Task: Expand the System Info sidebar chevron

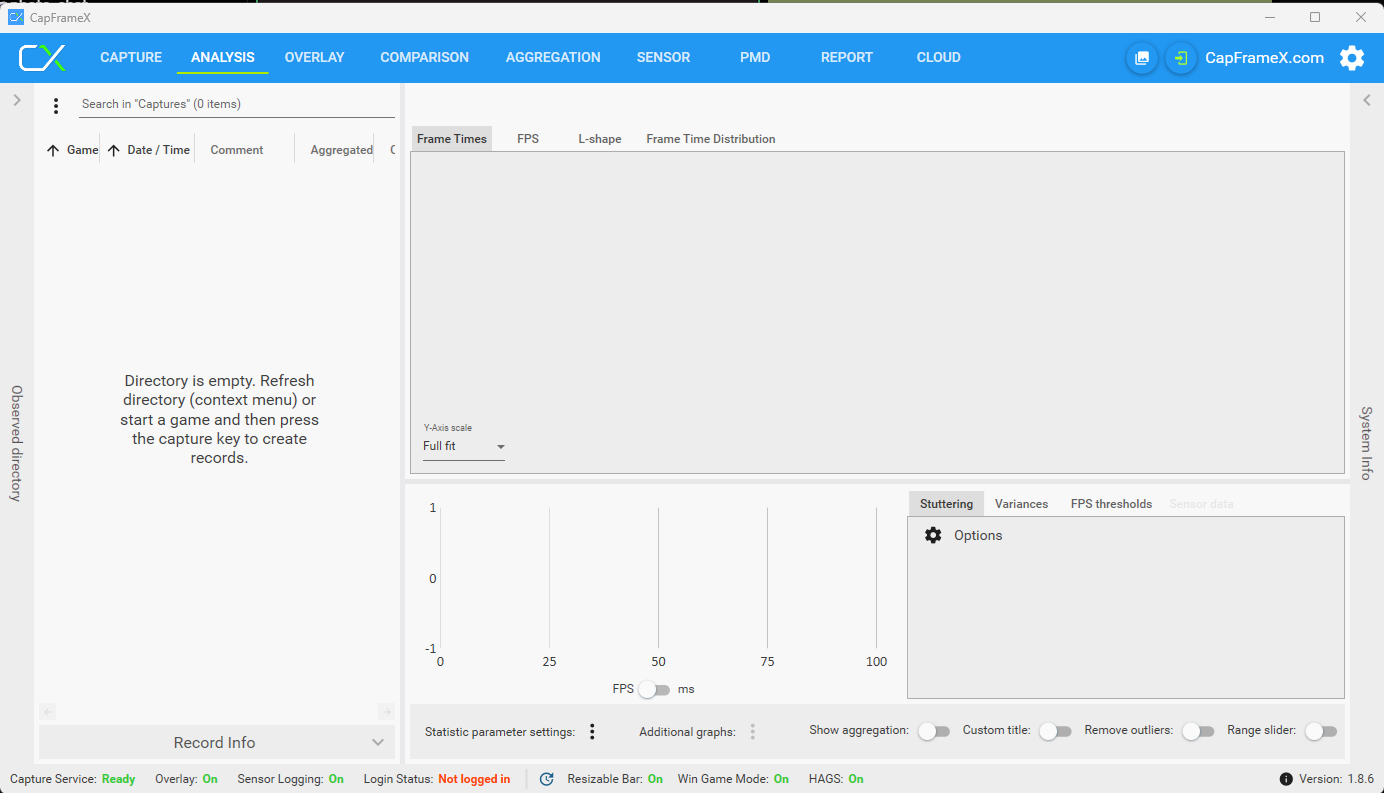Action: 1367,100
